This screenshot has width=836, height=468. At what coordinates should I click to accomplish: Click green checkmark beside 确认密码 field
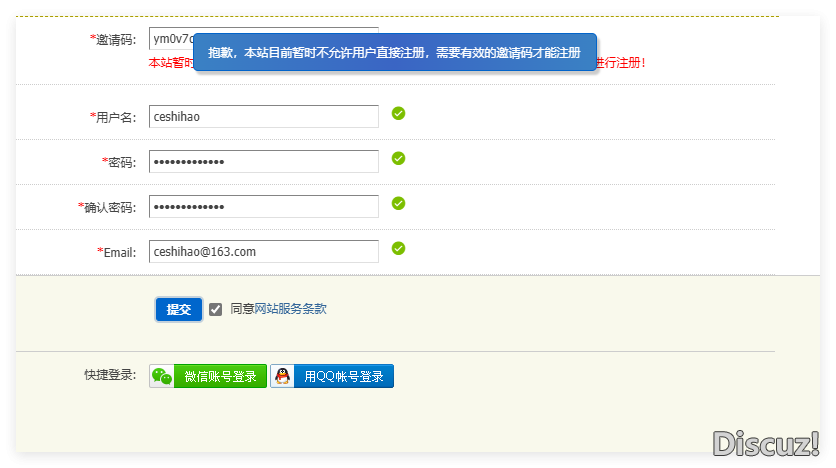coord(398,203)
